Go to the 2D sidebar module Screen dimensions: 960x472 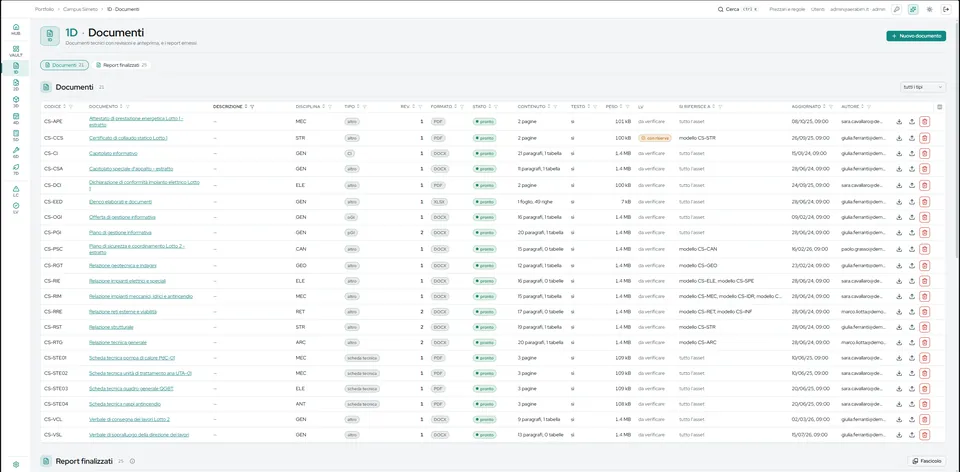pyautogui.click(x=15, y=84)
